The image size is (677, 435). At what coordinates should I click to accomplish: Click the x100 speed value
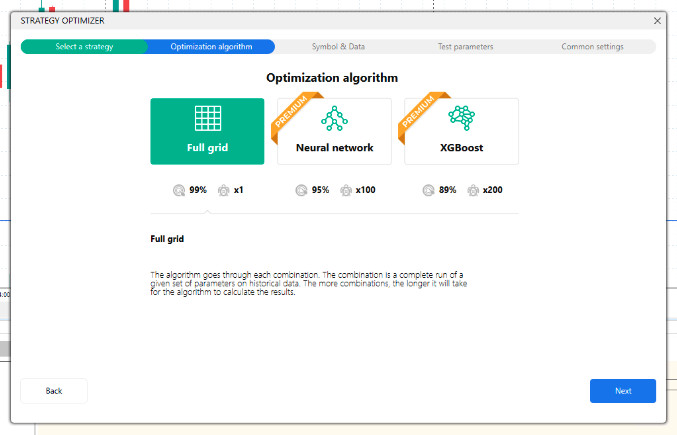tap(366, 190)
